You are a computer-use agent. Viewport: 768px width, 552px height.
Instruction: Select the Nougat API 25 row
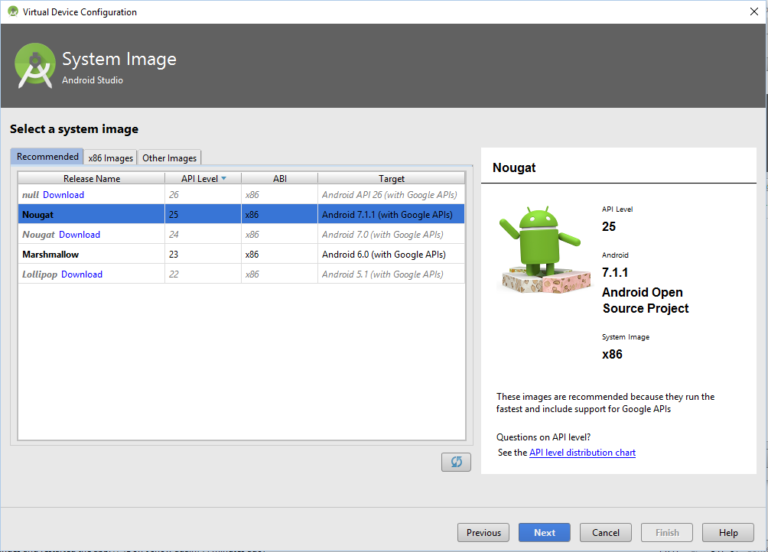coord(240,215)
